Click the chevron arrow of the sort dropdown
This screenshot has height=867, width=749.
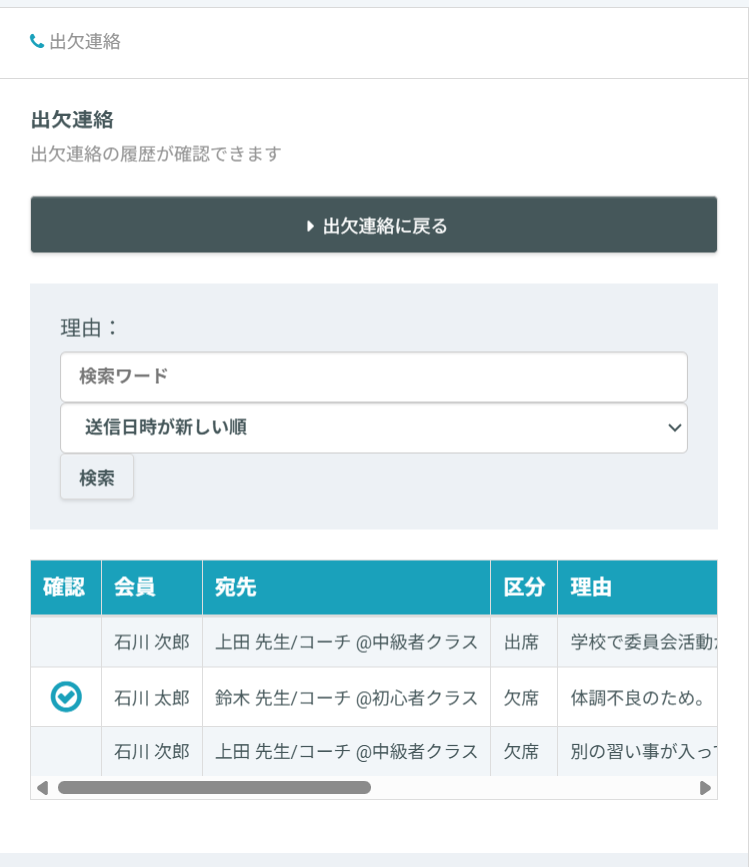(x=675, y=428)
